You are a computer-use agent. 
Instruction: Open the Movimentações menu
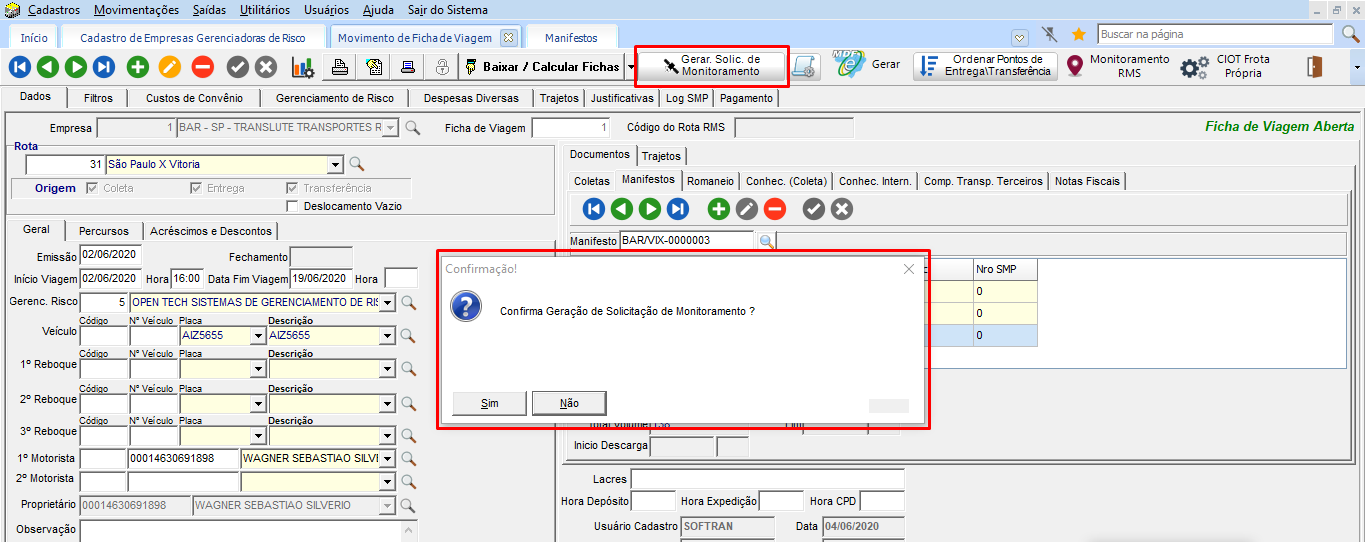136,10
